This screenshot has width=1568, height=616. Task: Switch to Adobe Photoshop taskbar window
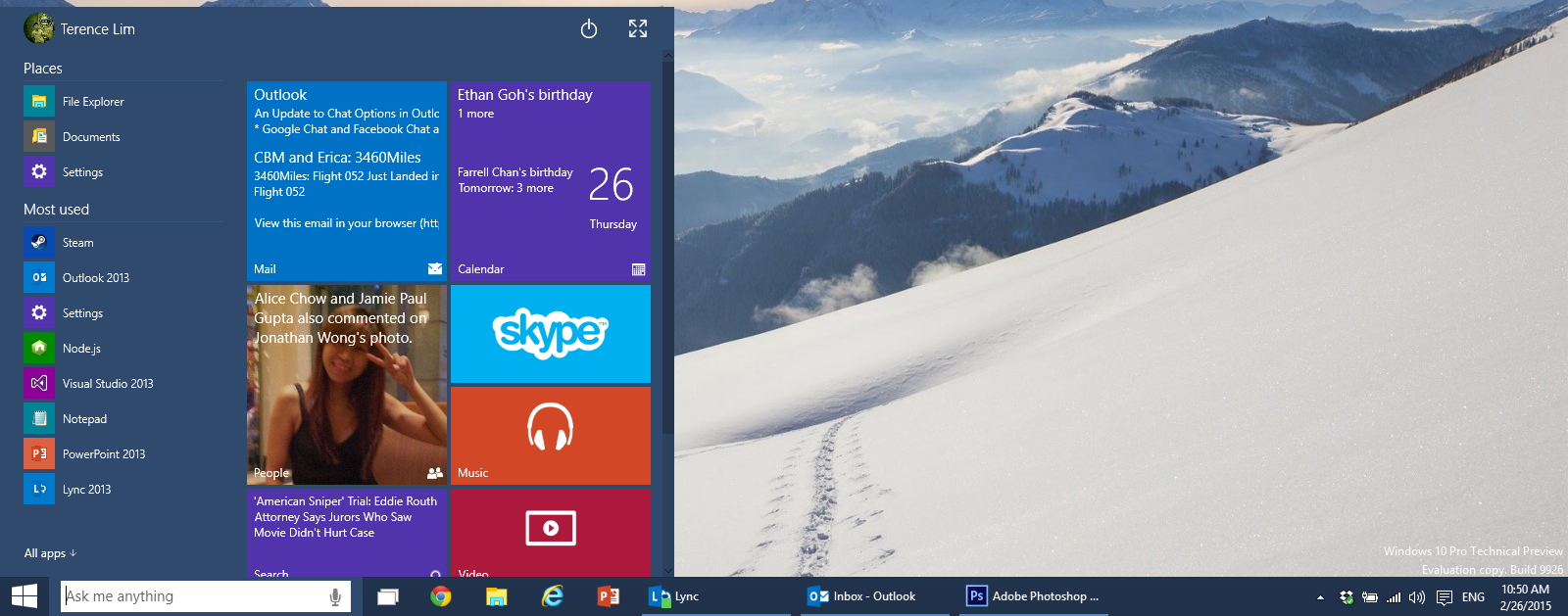click(1034, 596)
